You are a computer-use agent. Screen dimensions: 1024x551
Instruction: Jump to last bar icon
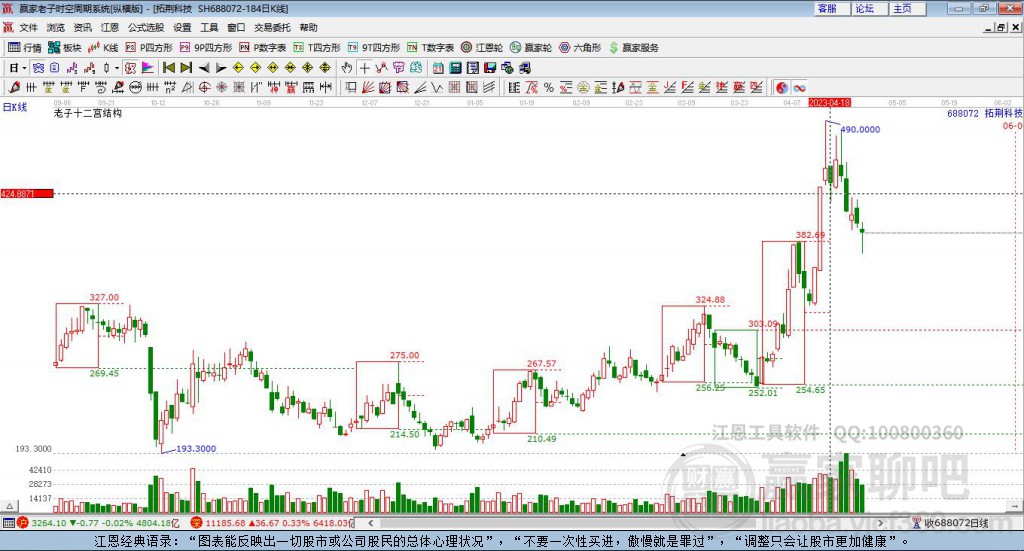click(186, 68)
